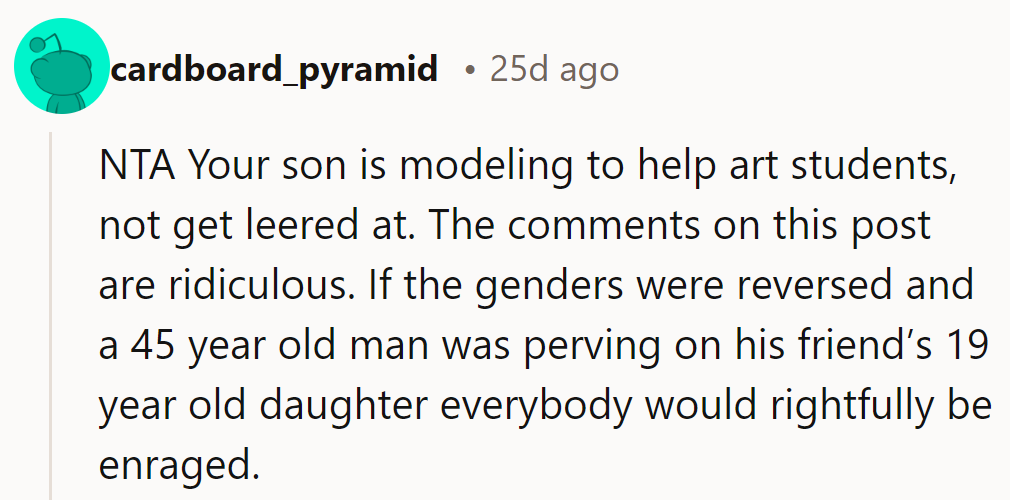The height and width of the screenshot is (500, 1010).
Task: Click the 25d ago timestamp
Action: [554, 70]
